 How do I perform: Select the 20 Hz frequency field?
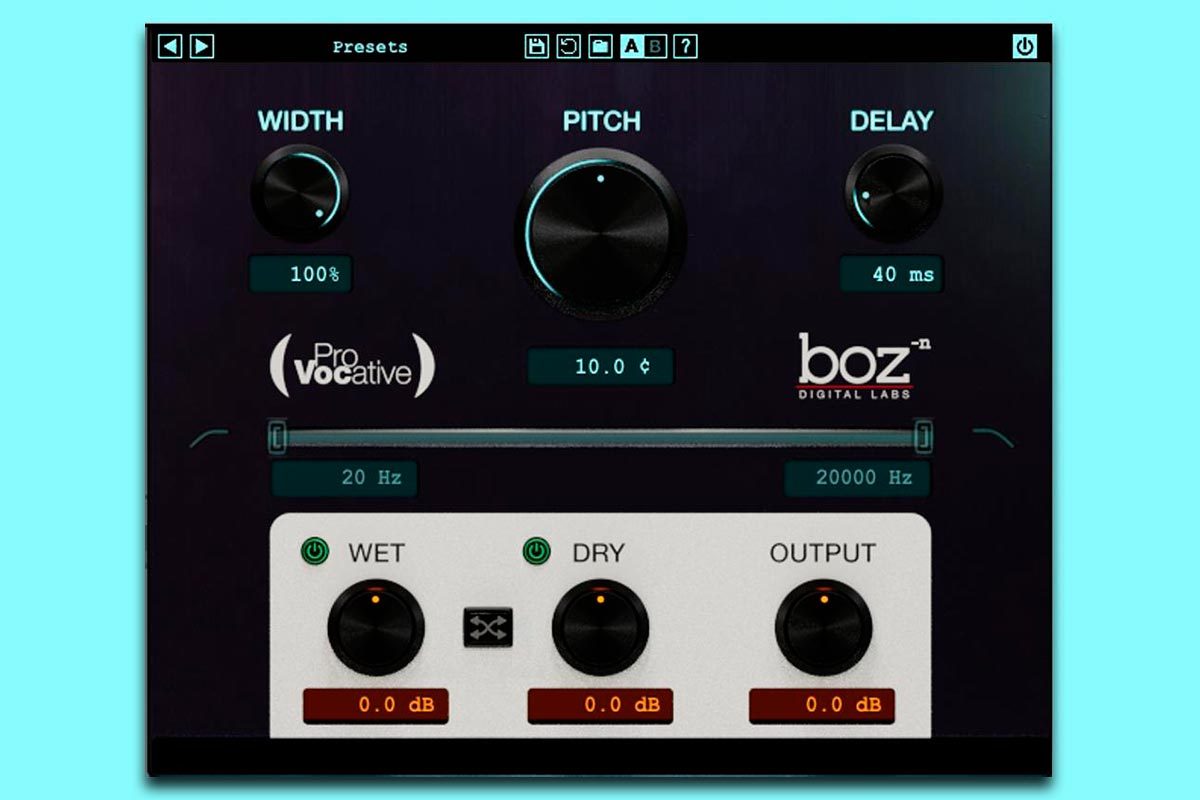pyautogui.click(x=345, y=478)
